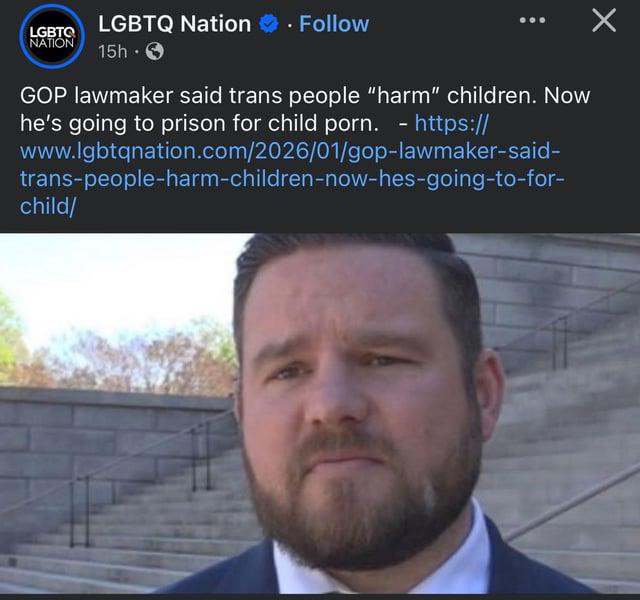Click the www.lgbtqnation.com/2026/01 URL line
Image resolution: width=640 pixels, height=600 pixels.
(290, 151)
